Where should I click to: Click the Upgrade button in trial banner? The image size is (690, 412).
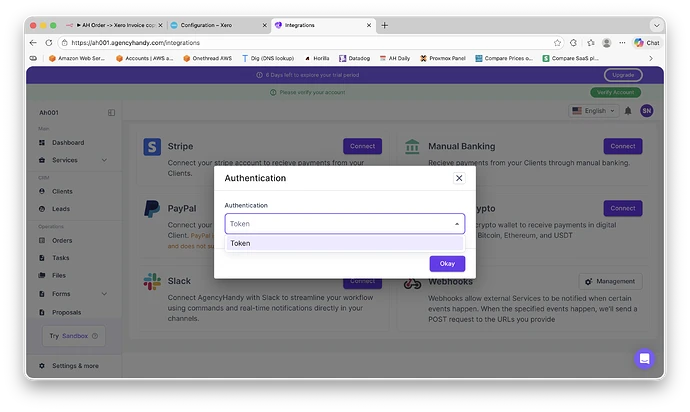pos(623,75)
